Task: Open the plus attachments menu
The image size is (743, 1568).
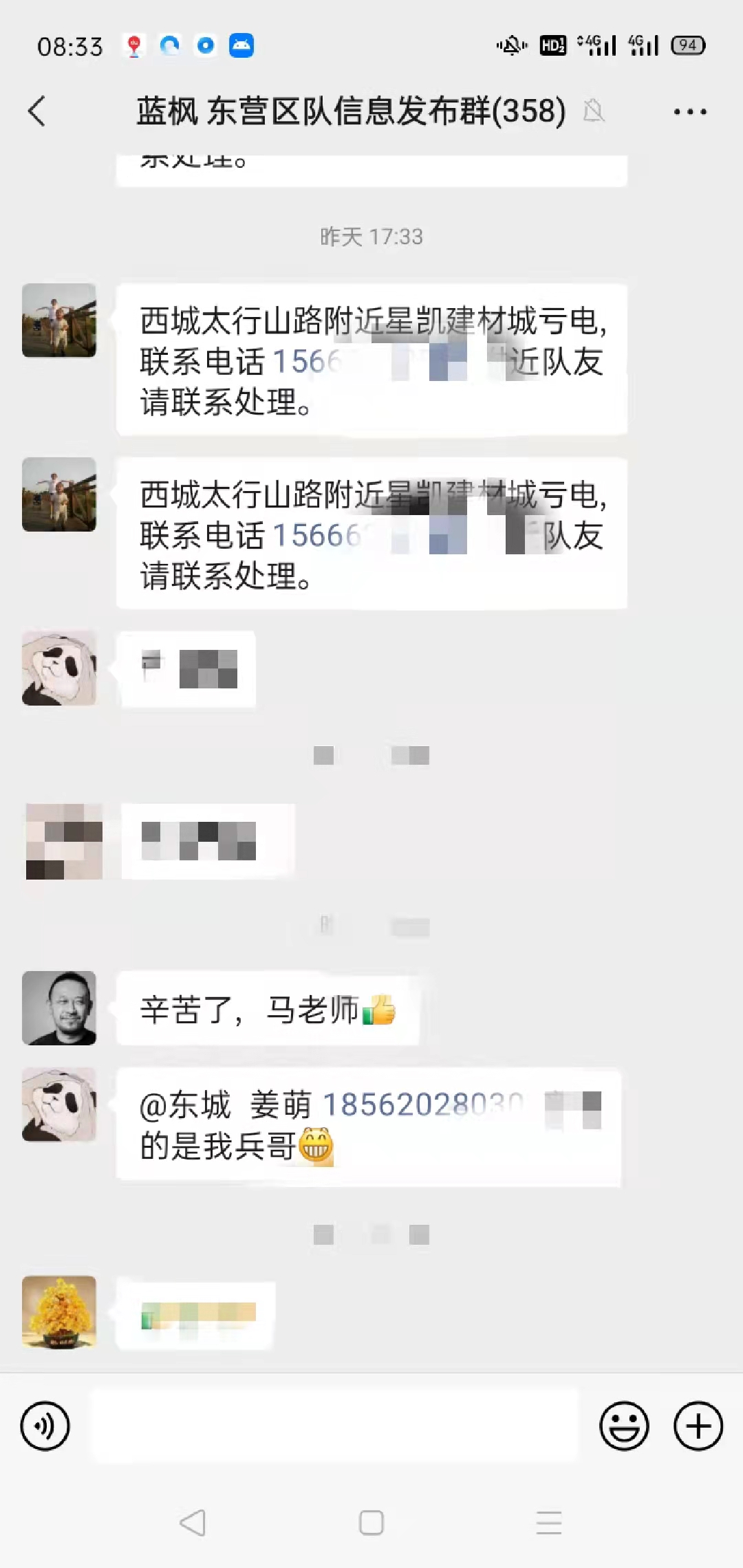Action: pos(698,1426)
